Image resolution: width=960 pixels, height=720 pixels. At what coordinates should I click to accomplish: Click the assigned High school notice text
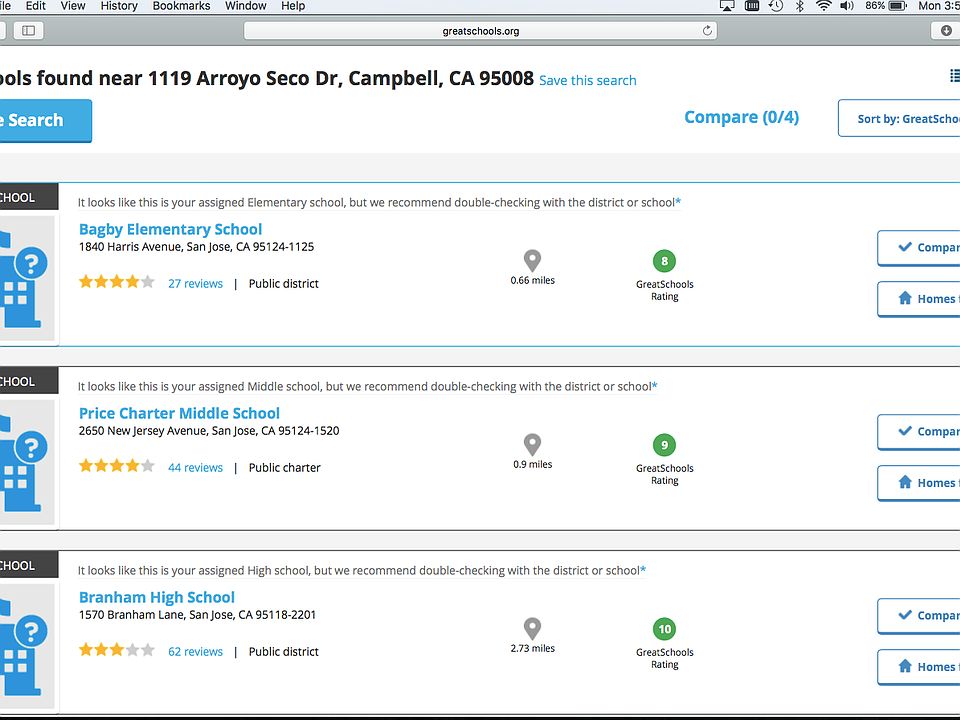[x=362, y=571]
